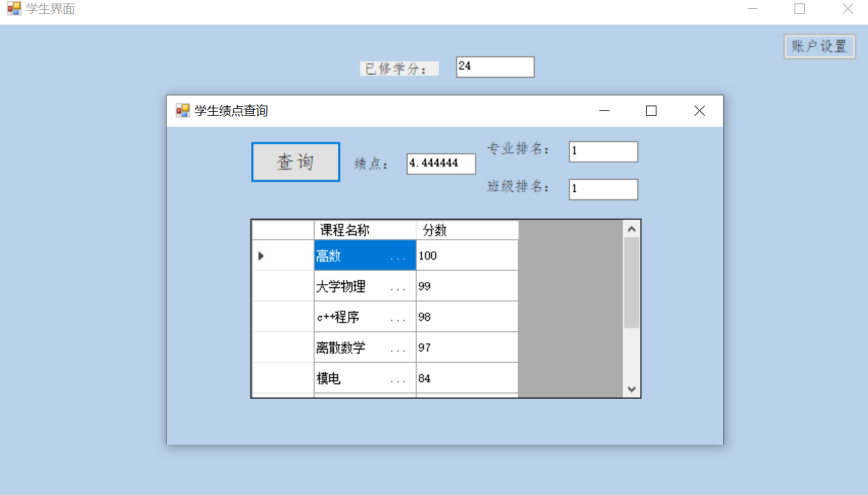Select the 大学物理 course cell
This screenshot has width=868, height=495.
pos(365,286)
